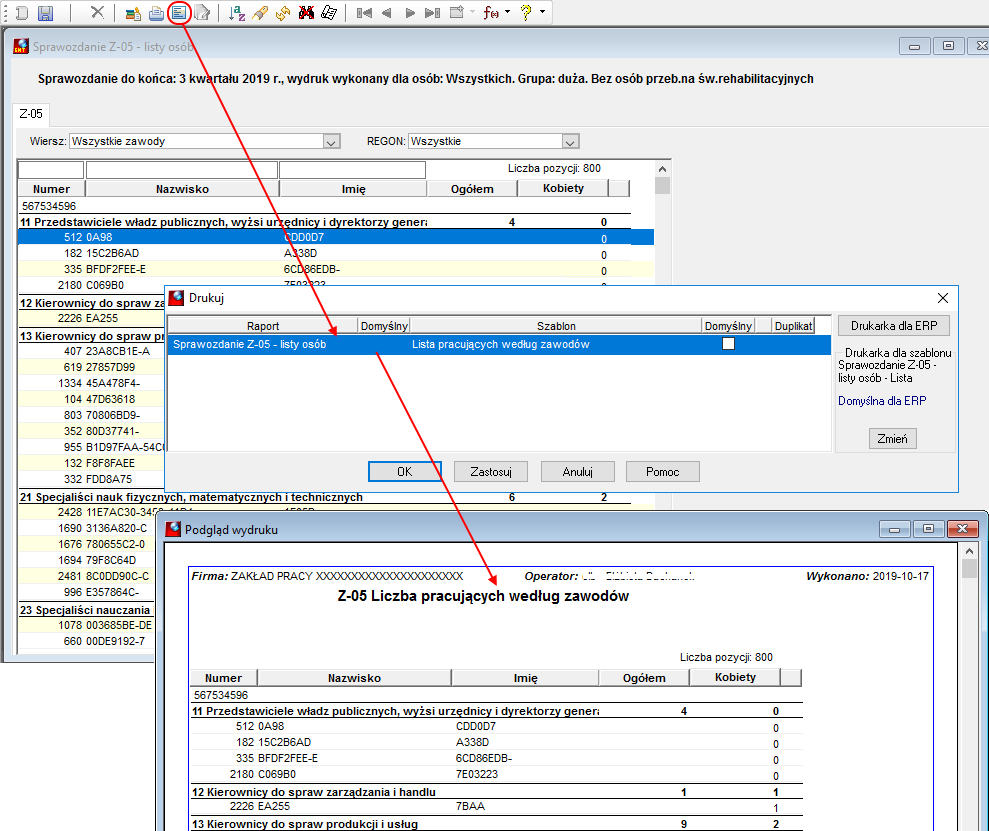Screen dimensions: 989x831
Task: Go to first record navigation icon
Action: point(364,13)
